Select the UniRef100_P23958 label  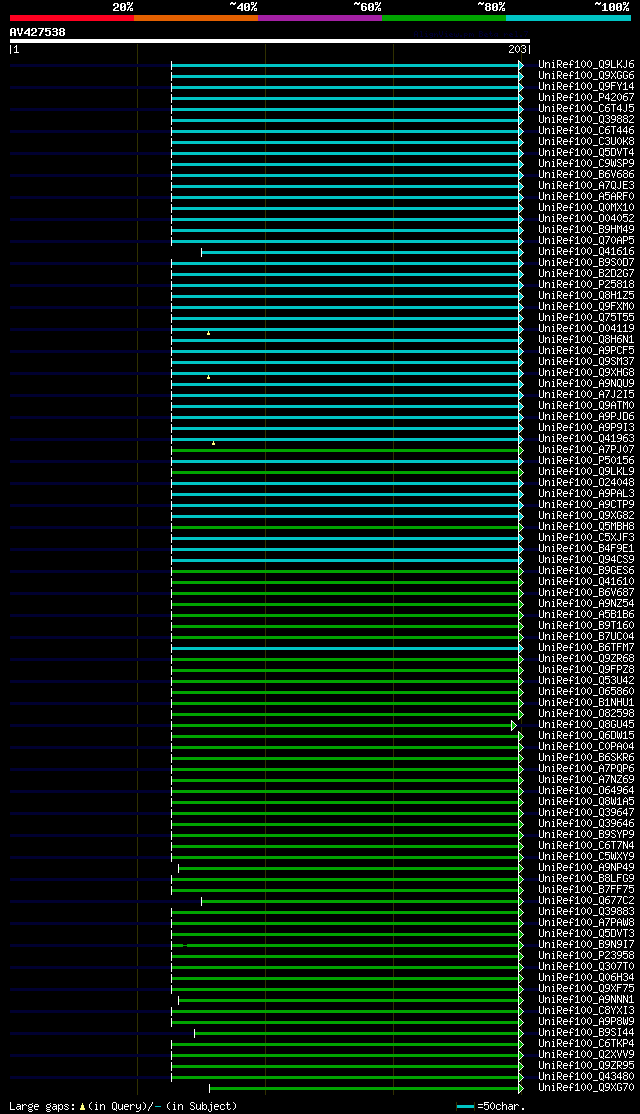(586, 956)
